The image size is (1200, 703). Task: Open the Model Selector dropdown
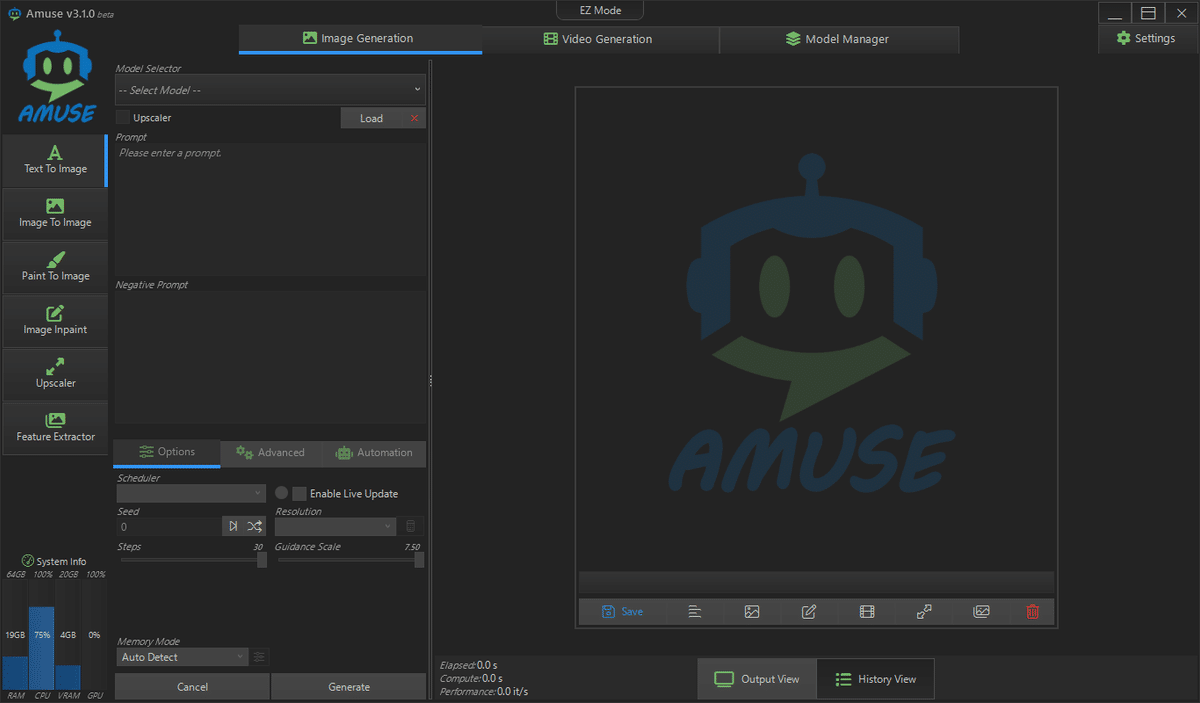pyautogui.click(x=269, y=89)
